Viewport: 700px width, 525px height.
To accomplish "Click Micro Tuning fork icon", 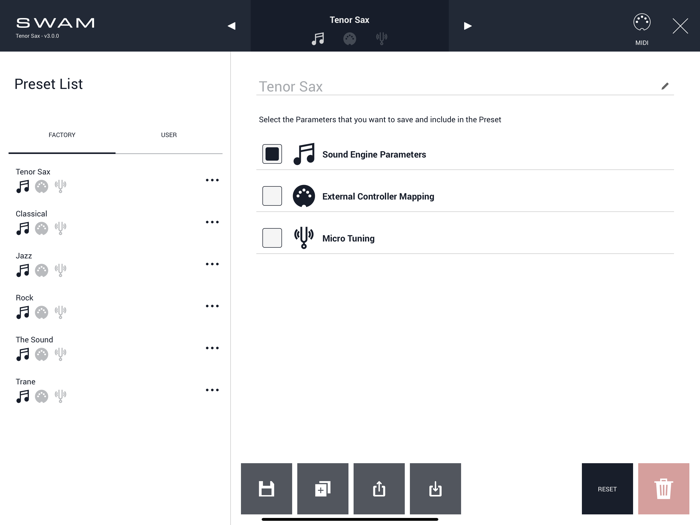I will [304, 238].
